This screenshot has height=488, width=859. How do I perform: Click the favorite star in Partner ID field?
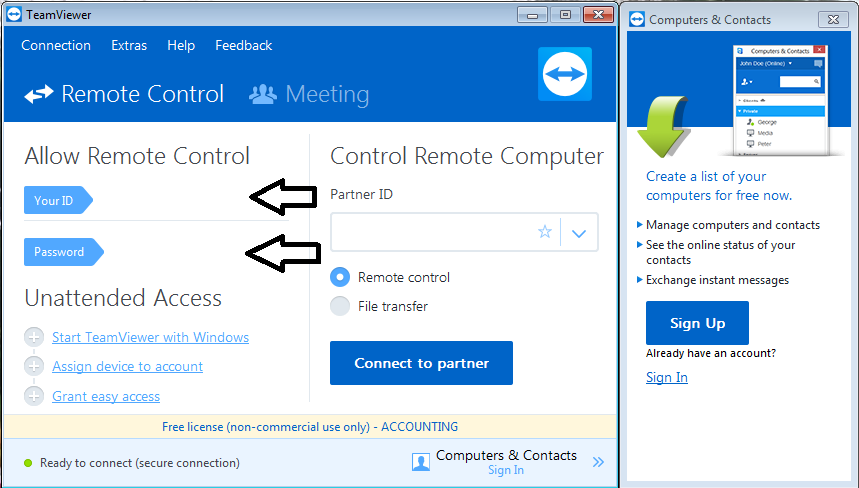coord(545,232)
